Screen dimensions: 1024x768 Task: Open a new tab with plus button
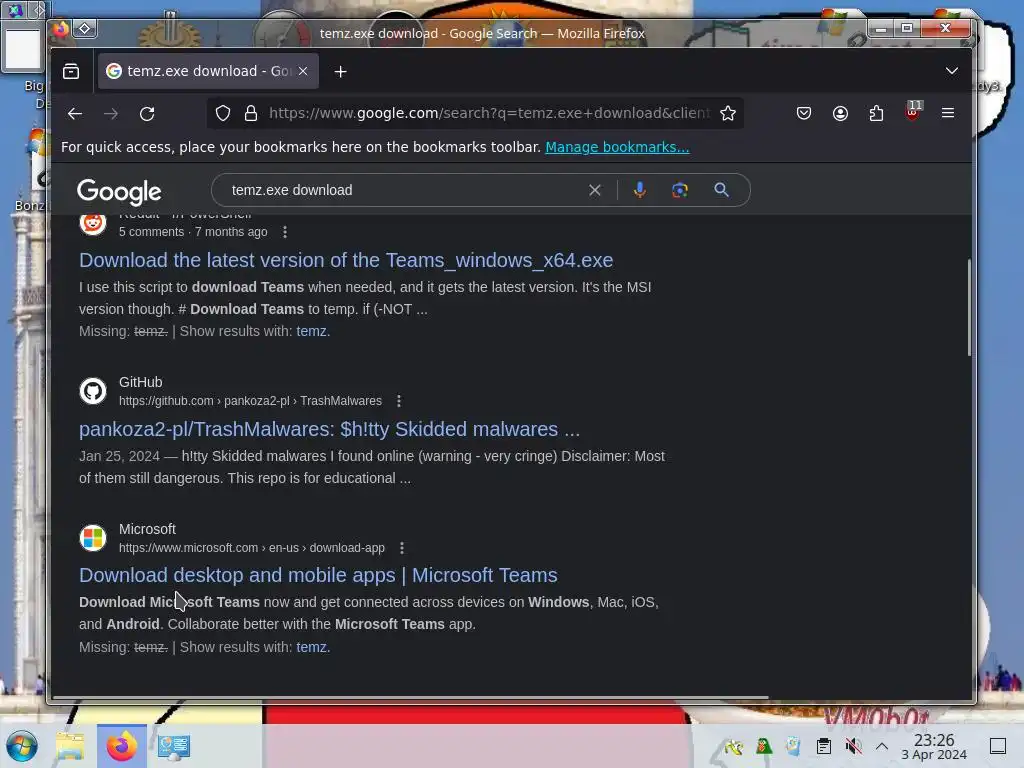click(340, 72)
